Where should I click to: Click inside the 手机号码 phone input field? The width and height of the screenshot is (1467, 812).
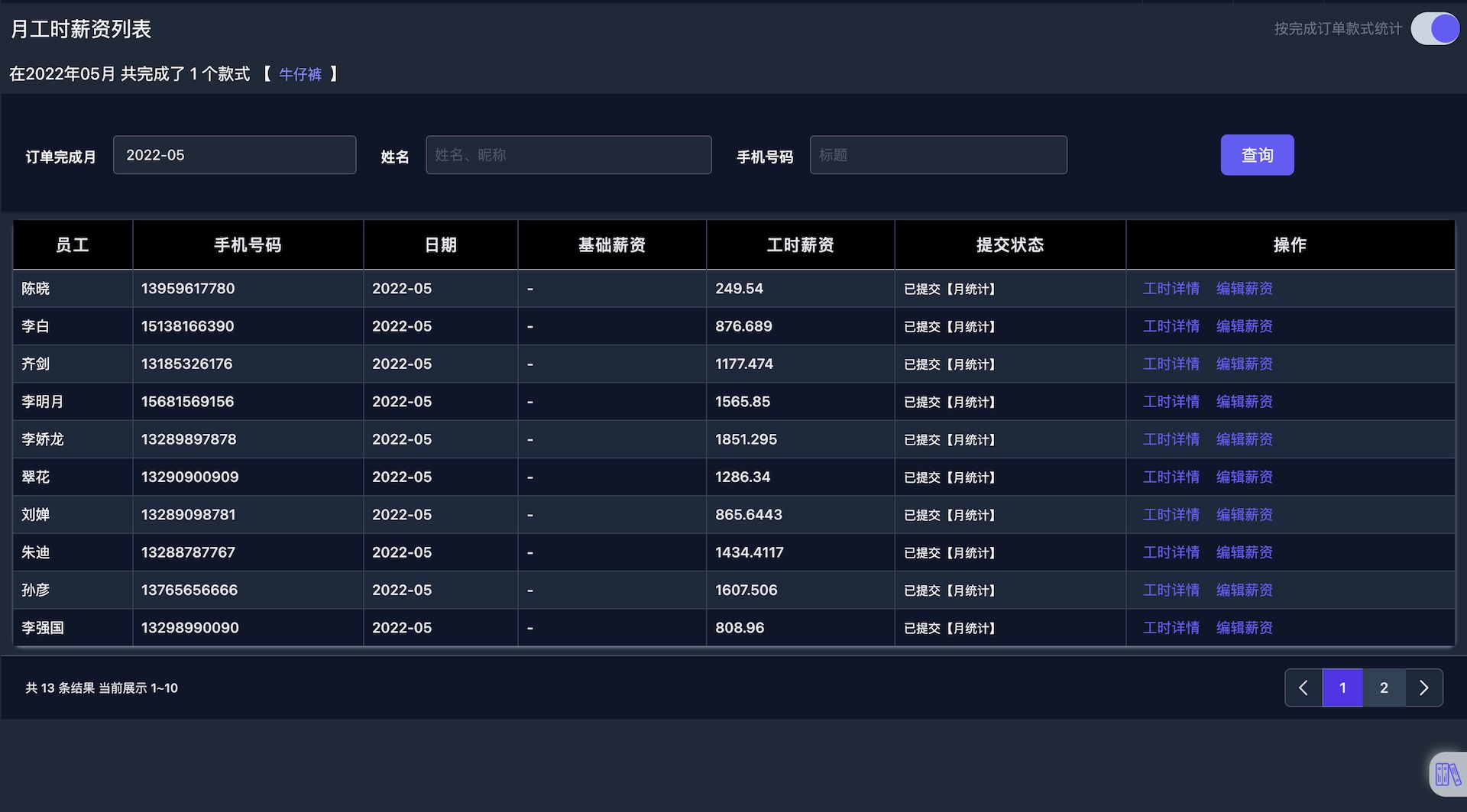[938, 154]
